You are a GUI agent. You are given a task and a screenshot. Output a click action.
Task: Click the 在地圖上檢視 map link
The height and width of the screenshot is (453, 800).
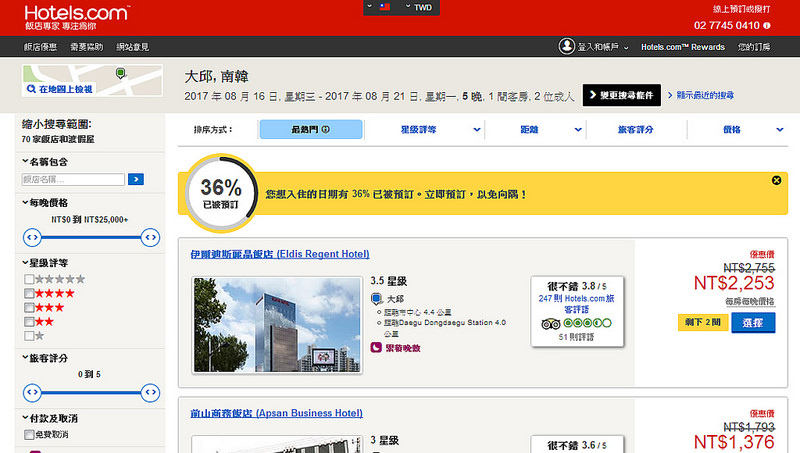[66, 89]
